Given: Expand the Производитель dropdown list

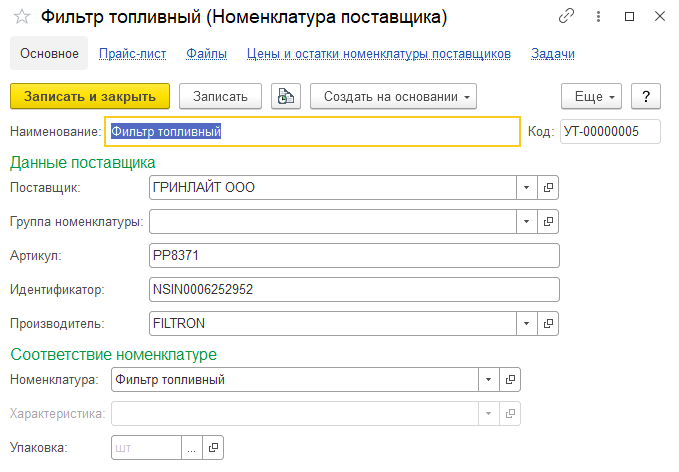Looking at the screenshot, I should pyautogui.click(x=527, y=323).
